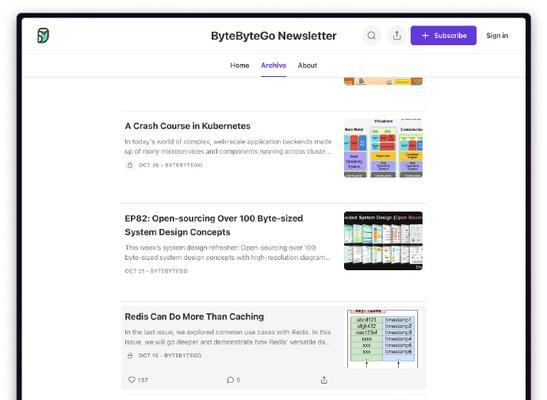Viewport: 547px width, 400px height.
Task: Click the lock icon on Kubernetes post
Action: [x=130, y=165]
